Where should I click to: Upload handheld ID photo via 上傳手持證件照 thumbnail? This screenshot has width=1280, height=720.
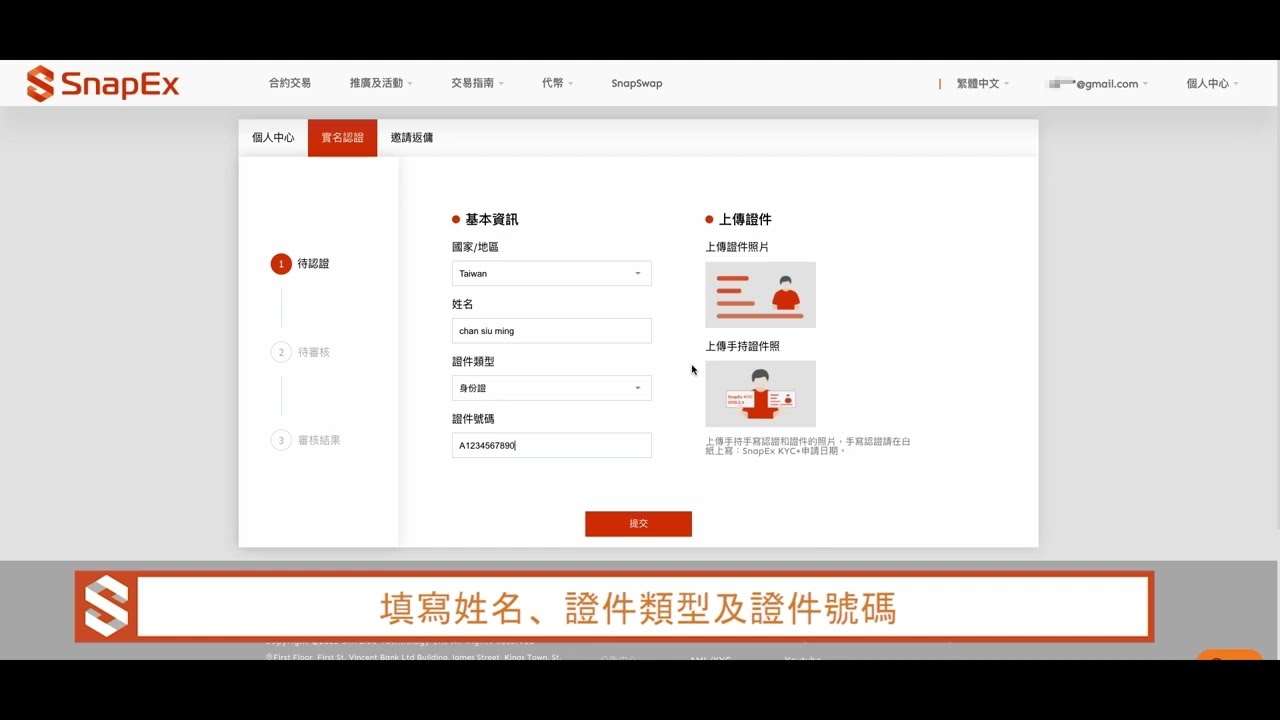click(x=760, y=394)
